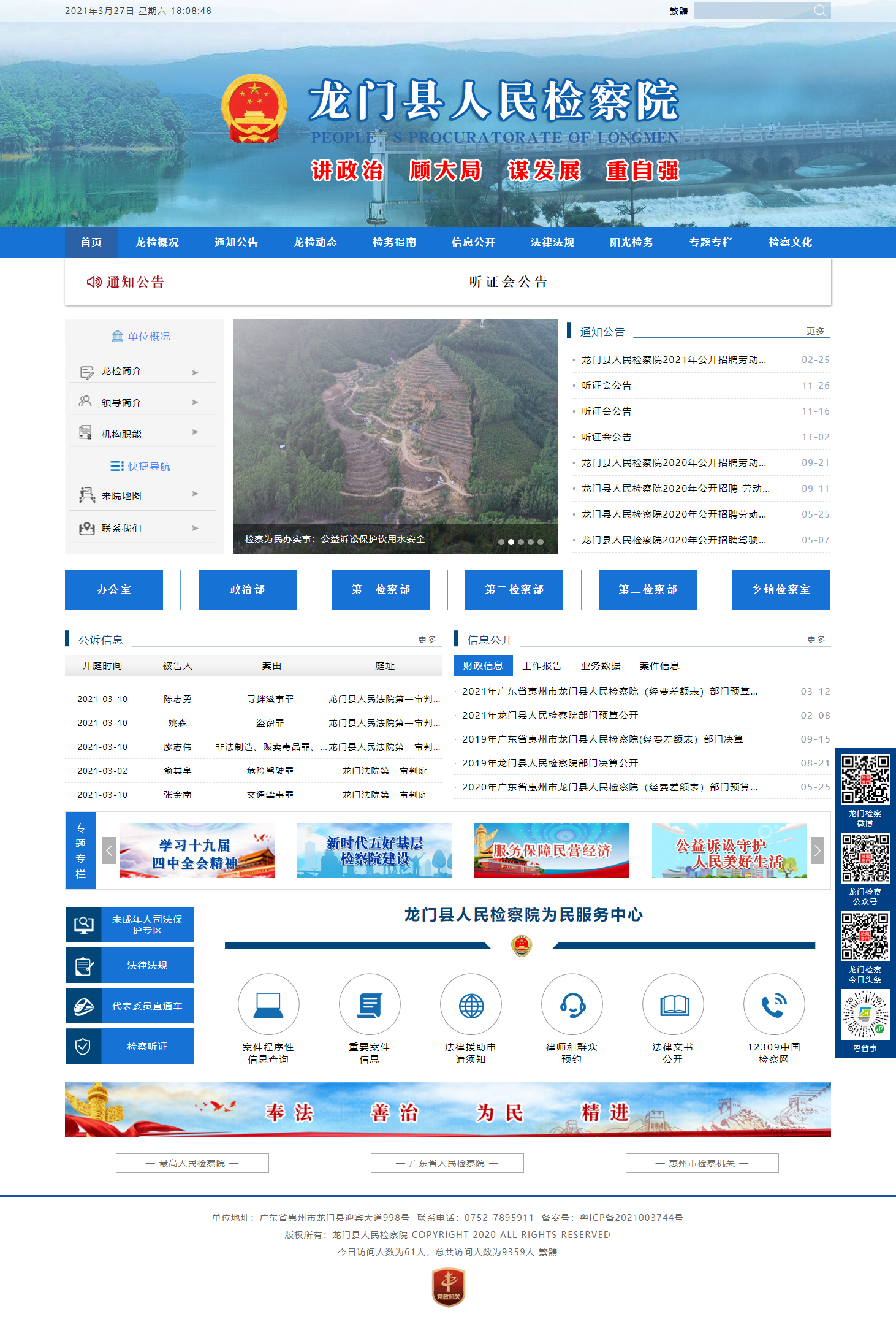Select the last carousel dot indicator

click(541, 542)
